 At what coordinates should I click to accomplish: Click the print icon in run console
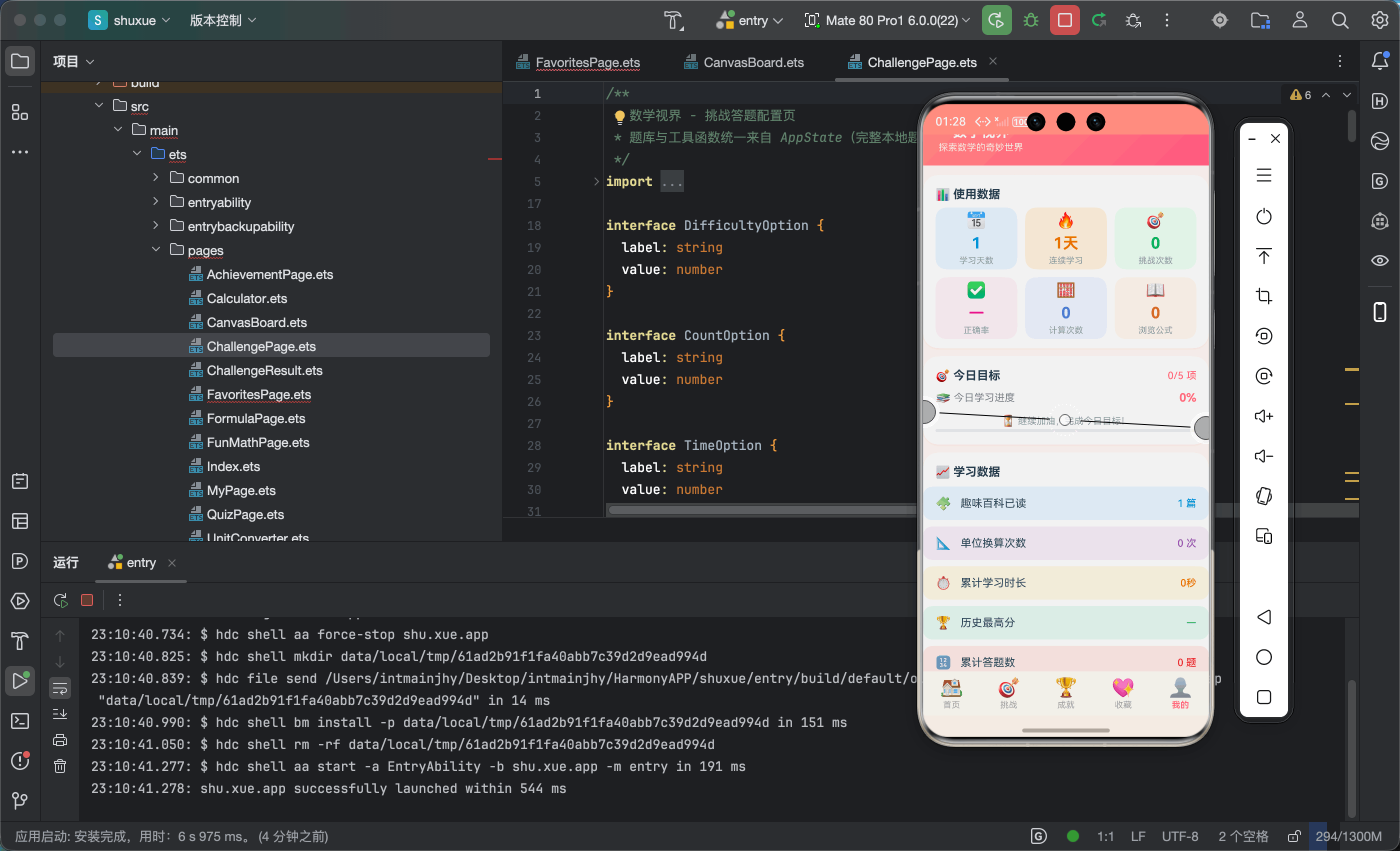59,739
